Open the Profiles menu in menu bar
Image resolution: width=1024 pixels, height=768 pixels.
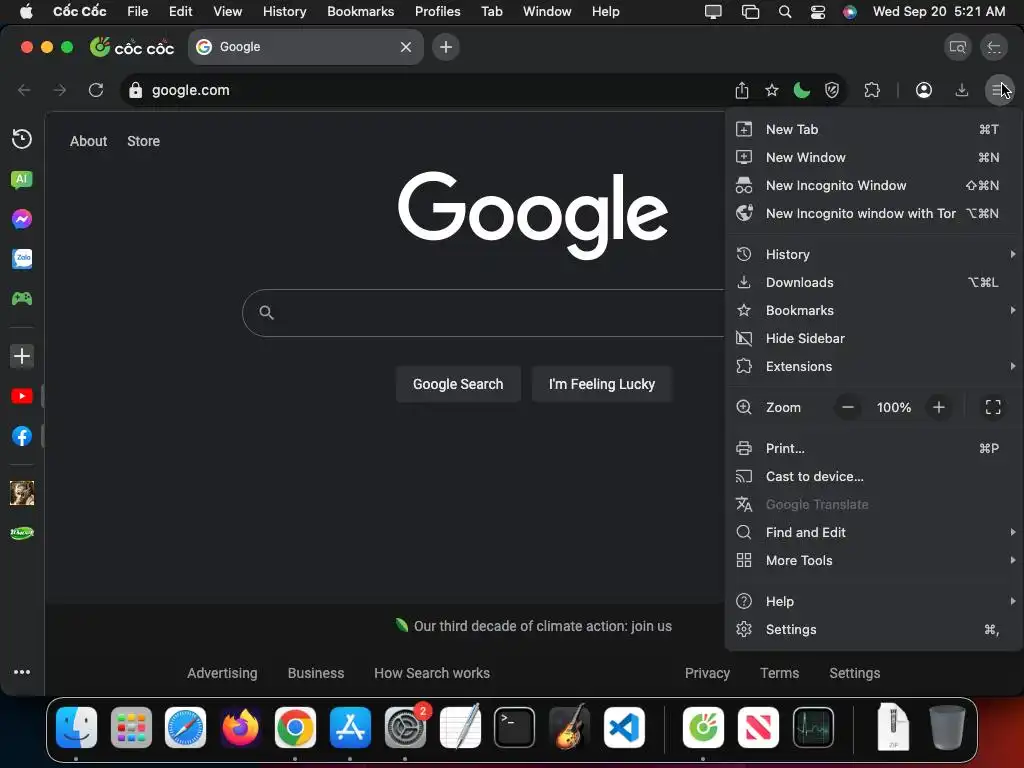pos(438,12)
